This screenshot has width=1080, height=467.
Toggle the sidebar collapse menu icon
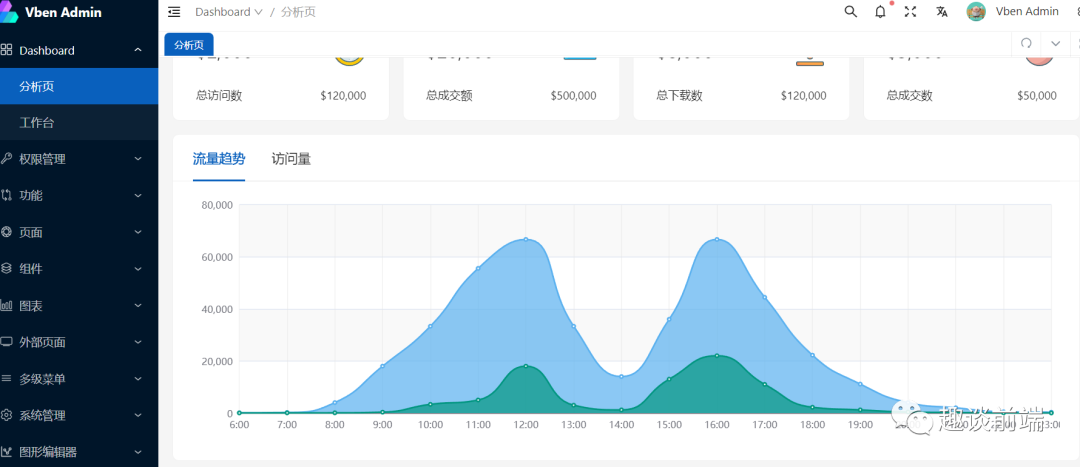174,12
